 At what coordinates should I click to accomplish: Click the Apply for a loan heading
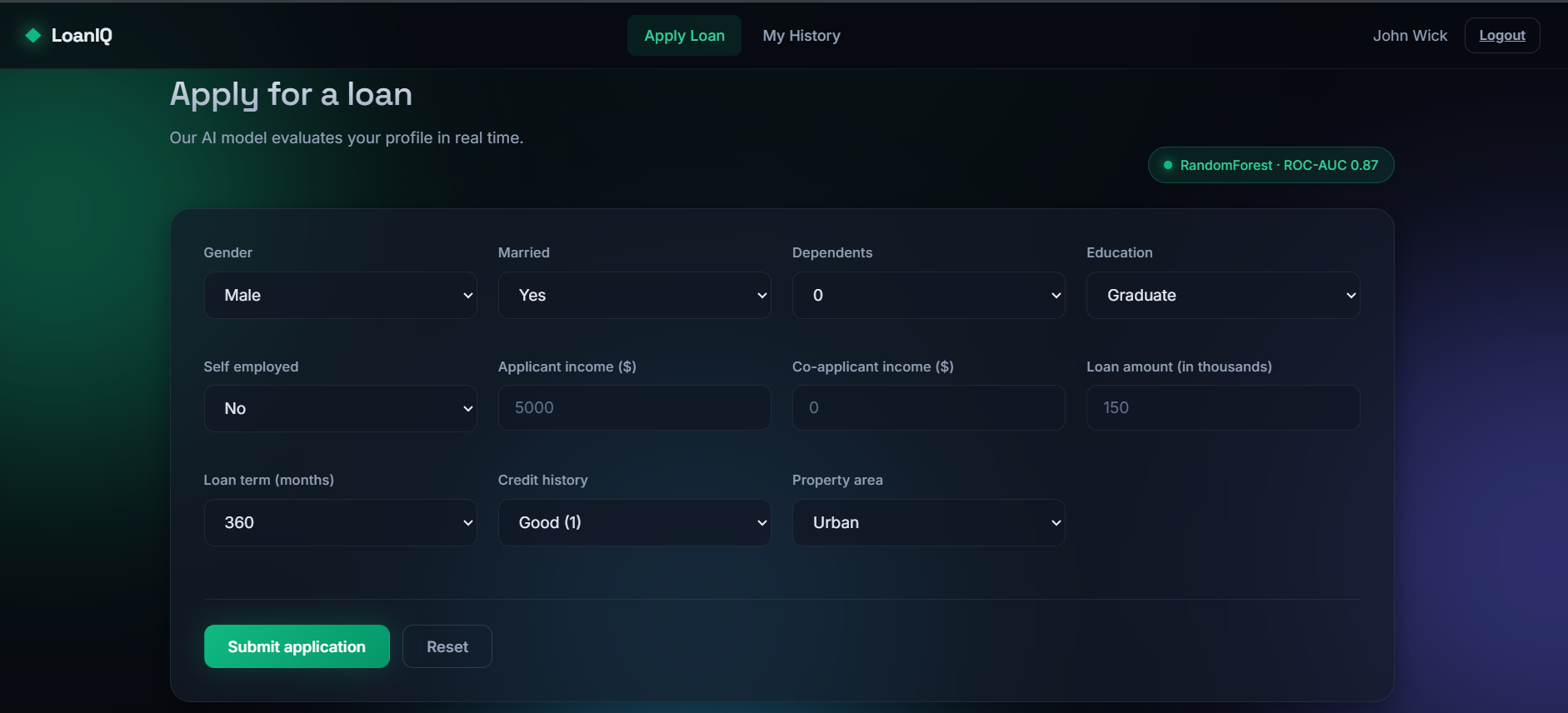291,94
